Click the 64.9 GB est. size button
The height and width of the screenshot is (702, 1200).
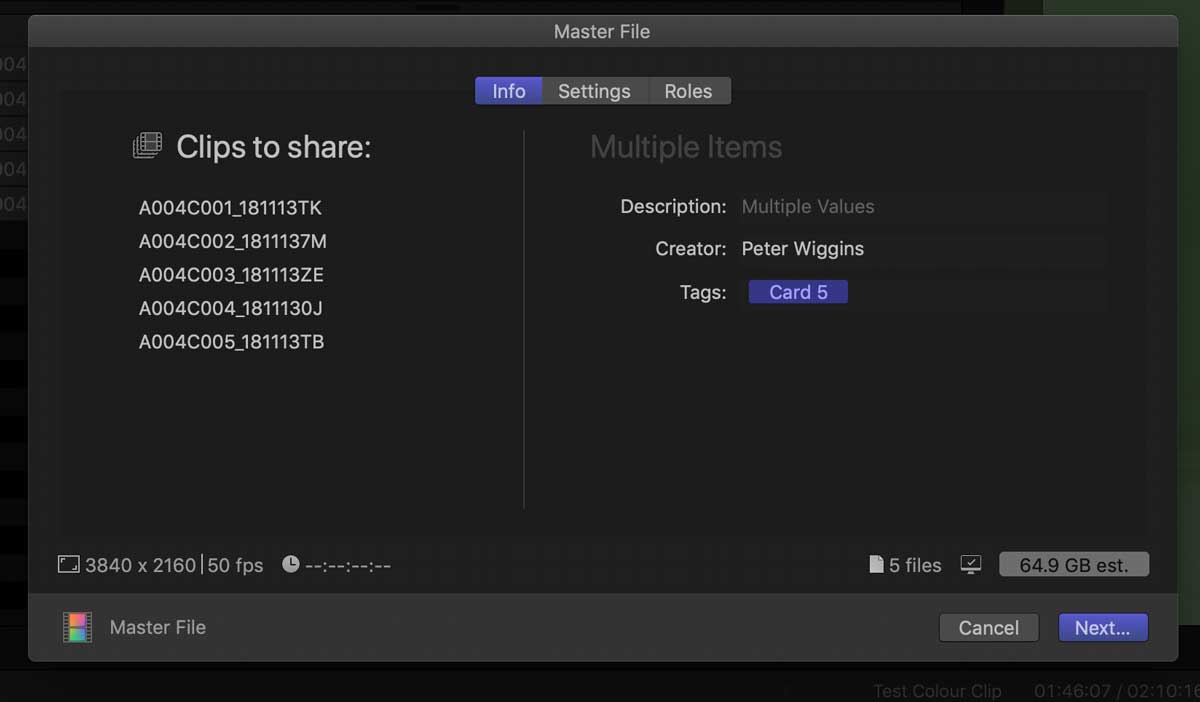point(1074,565)
